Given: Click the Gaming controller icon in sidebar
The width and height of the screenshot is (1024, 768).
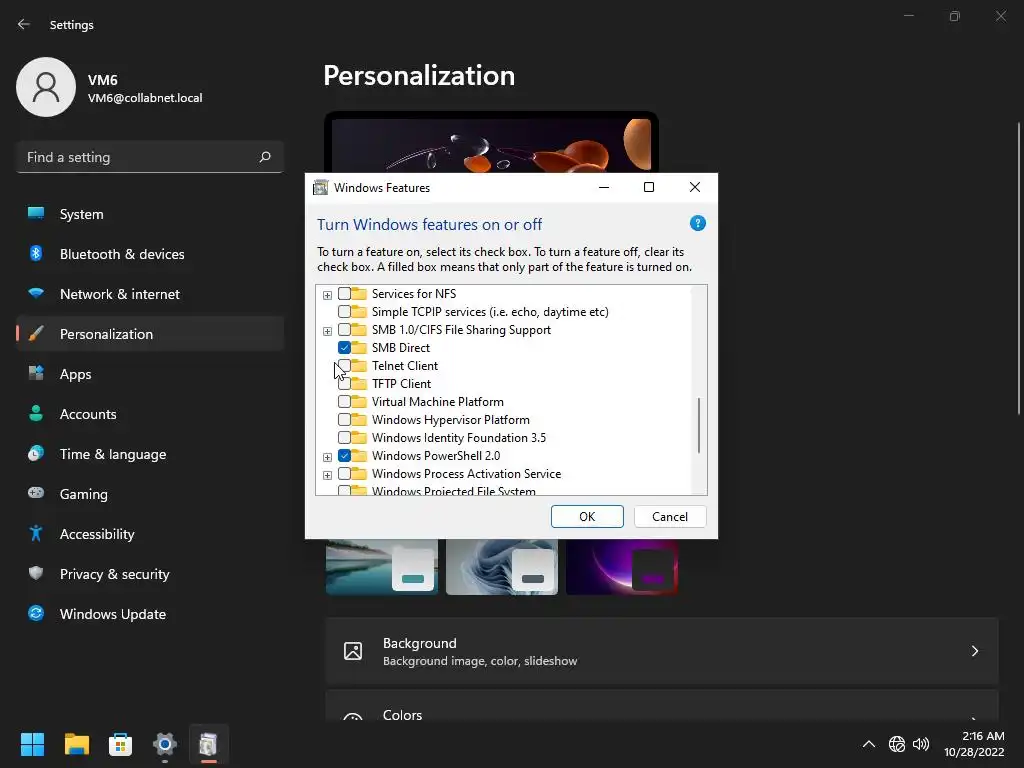Looking at the screenshot, I should tap(36, 493).
